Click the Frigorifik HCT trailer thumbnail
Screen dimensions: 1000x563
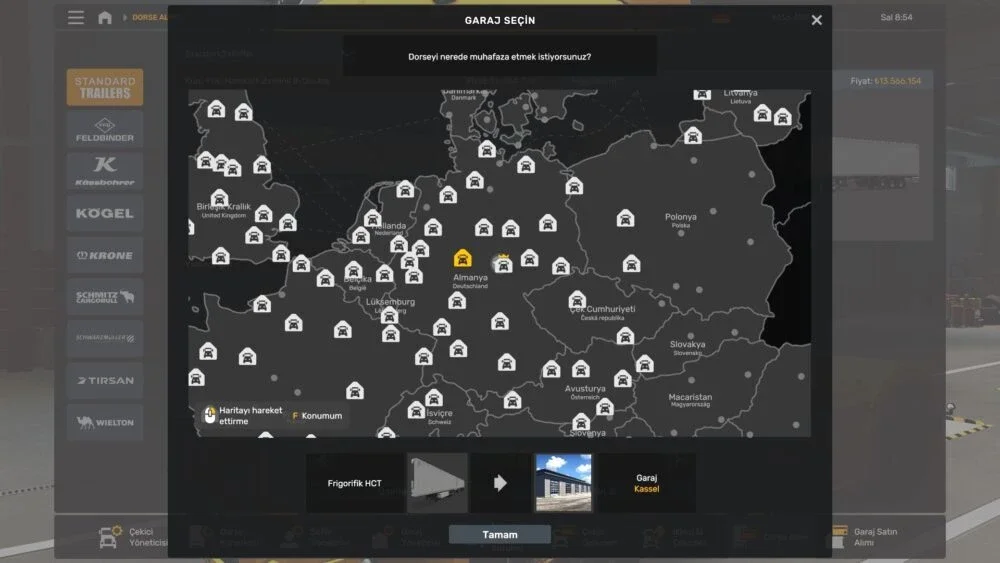(x=438, y=483)
